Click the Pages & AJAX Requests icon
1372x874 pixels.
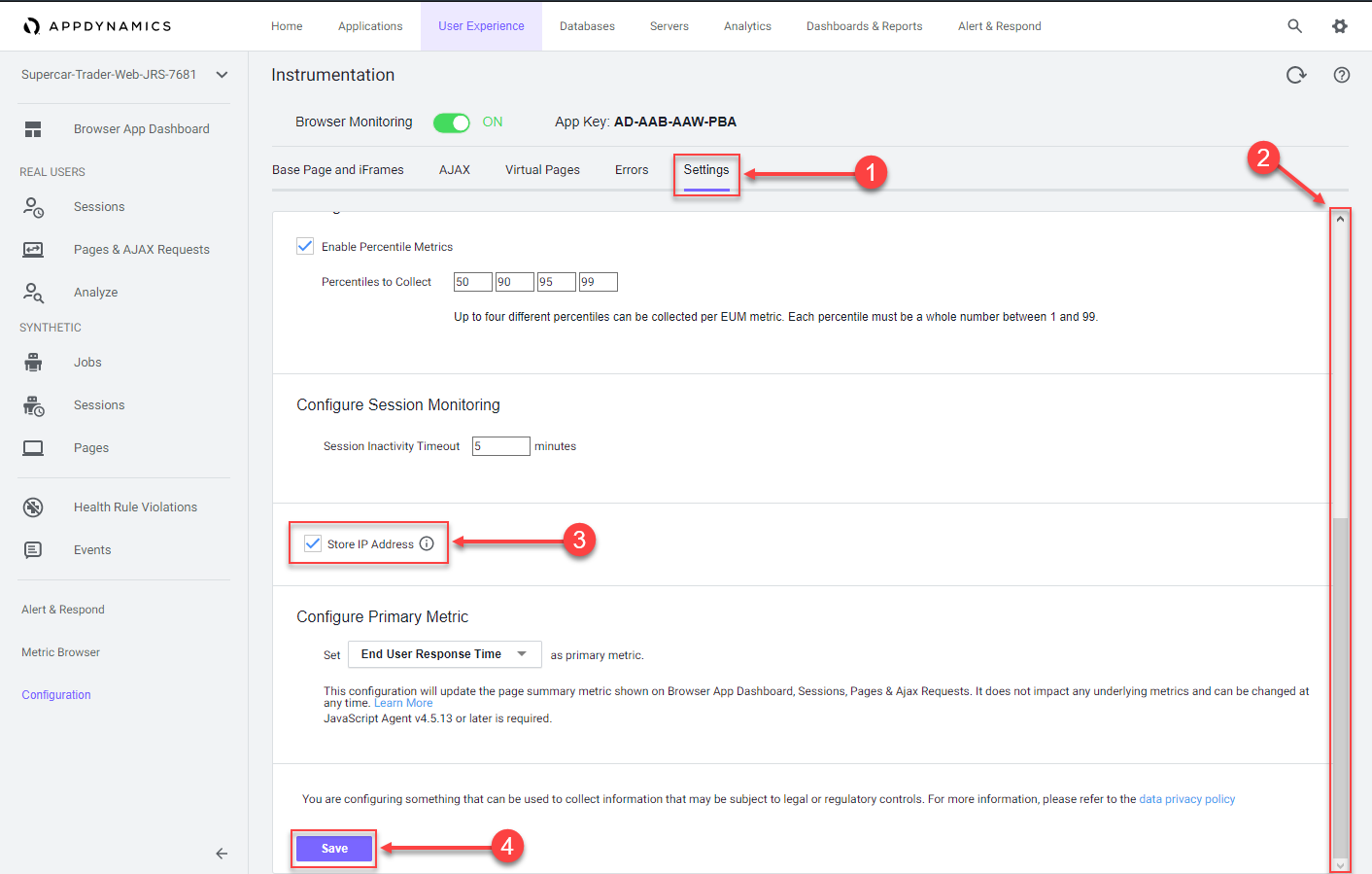point(33,250)
